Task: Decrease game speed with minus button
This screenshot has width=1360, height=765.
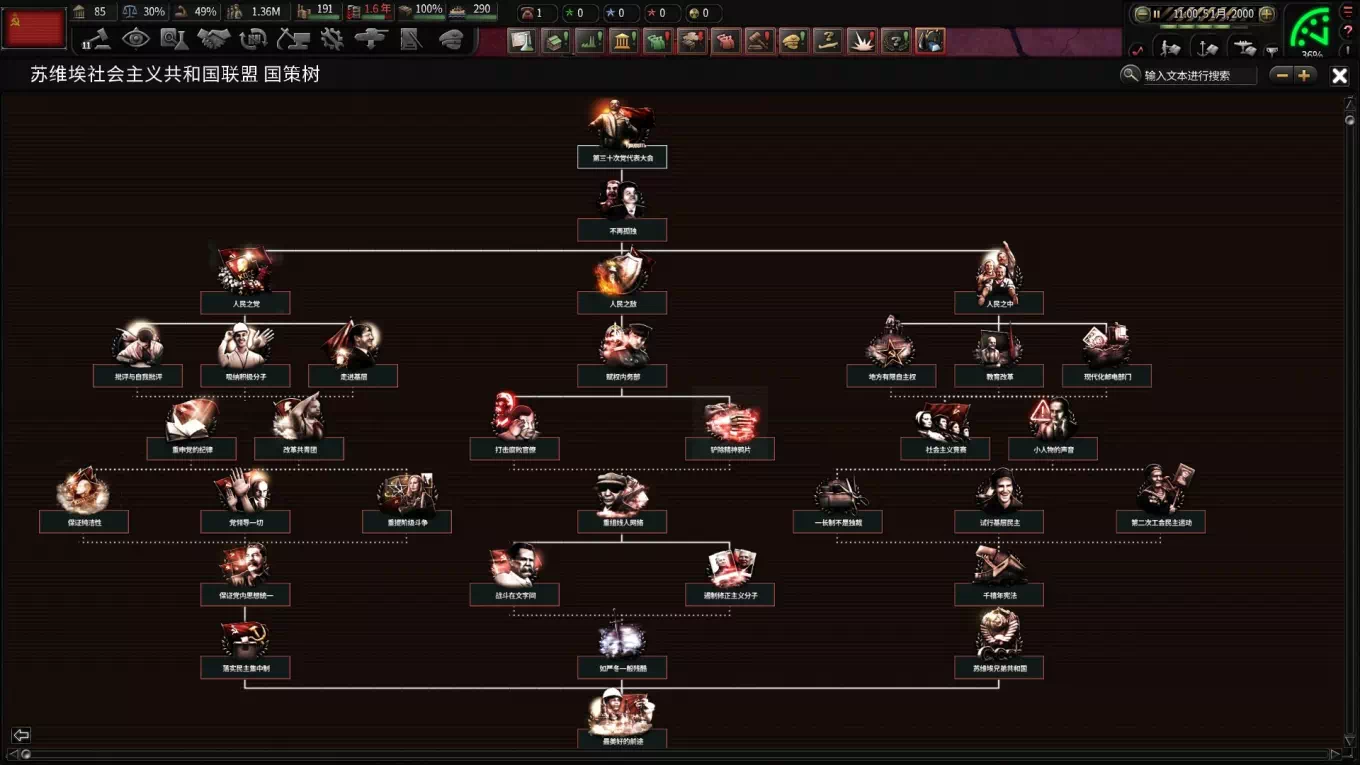Action: pyautogui.click(x=1142, y=14)
